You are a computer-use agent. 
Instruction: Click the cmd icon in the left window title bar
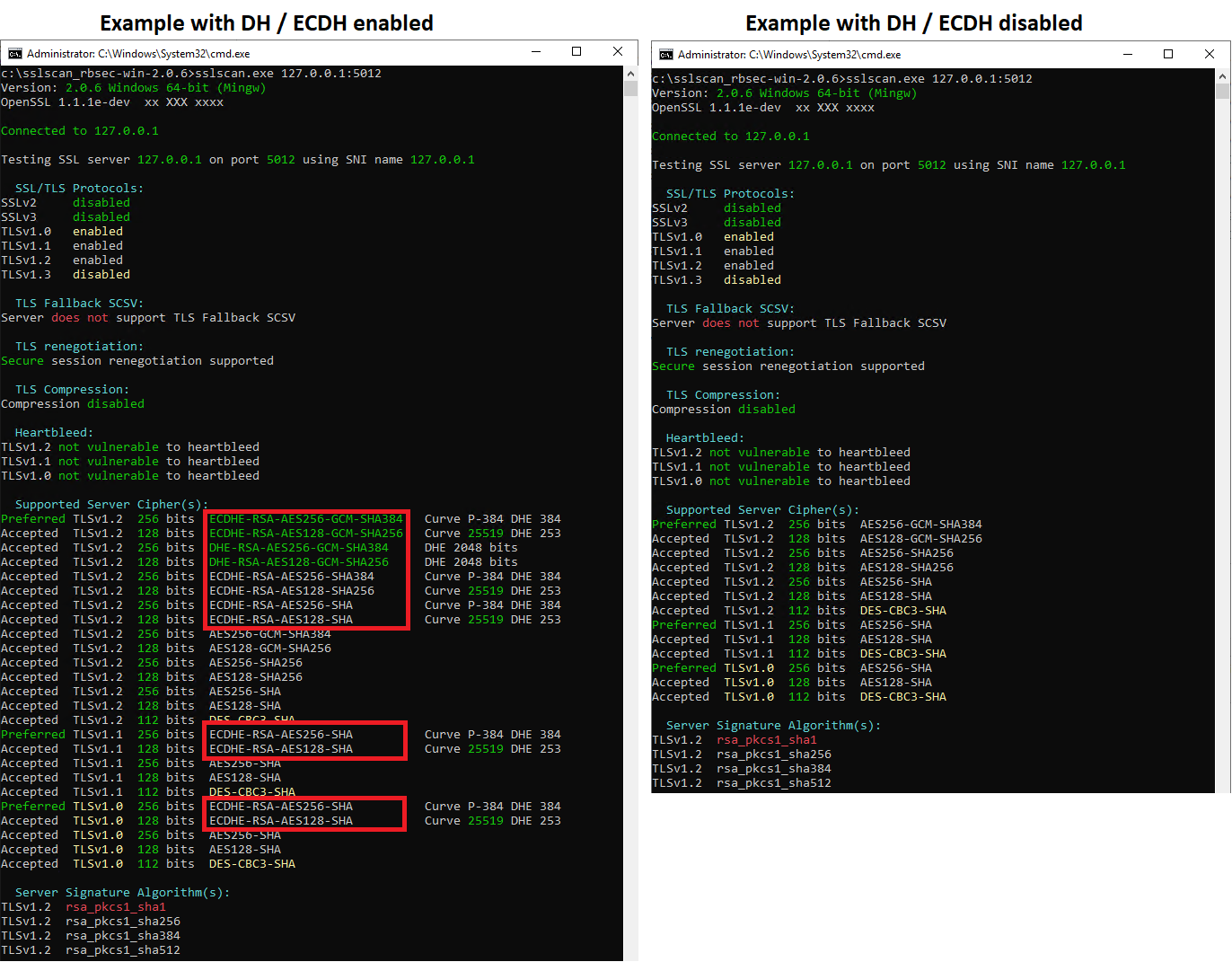coord(14,53)
